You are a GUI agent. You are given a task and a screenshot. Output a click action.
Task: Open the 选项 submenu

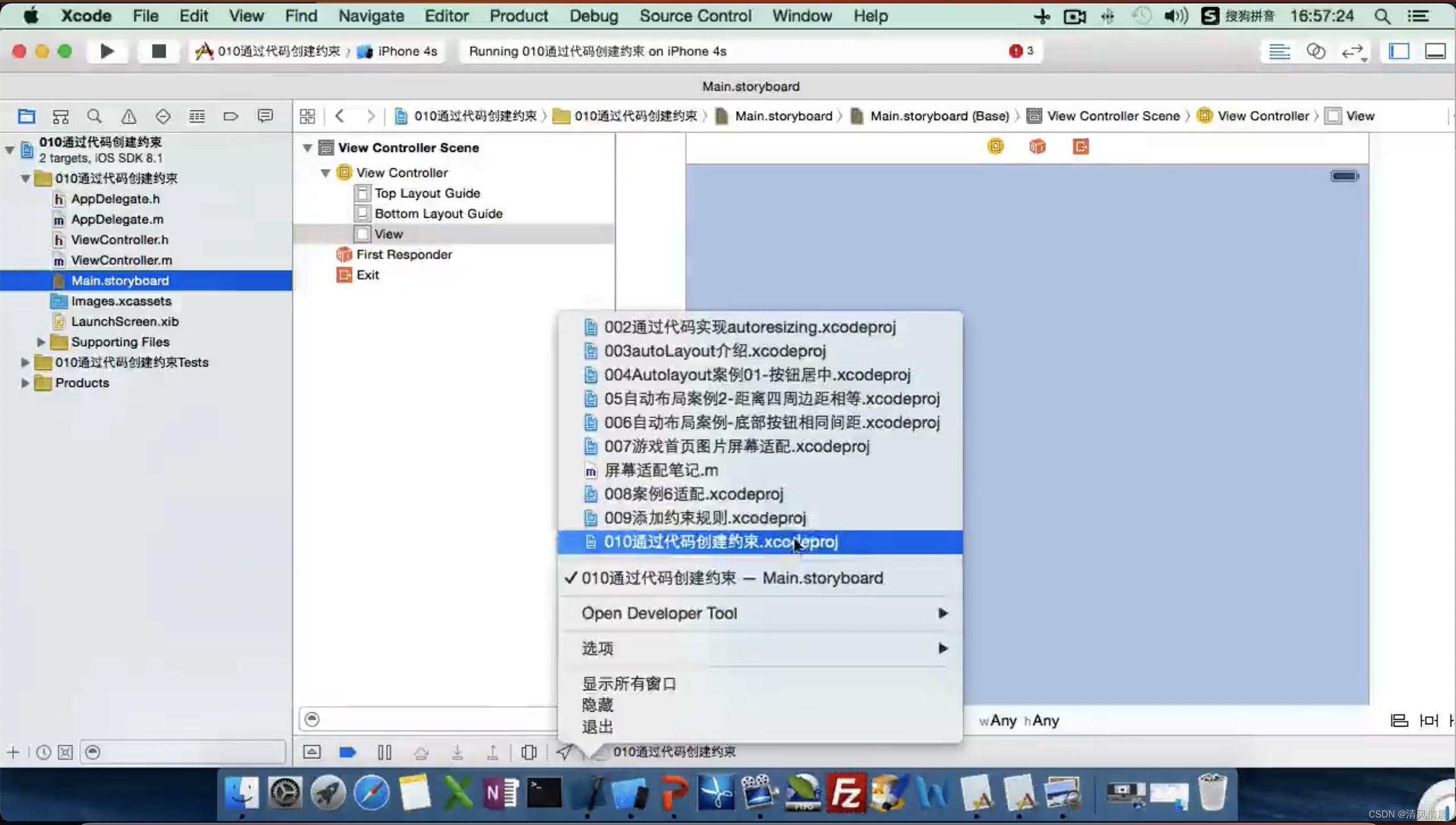pyautogui.click(x=760, y=649)
